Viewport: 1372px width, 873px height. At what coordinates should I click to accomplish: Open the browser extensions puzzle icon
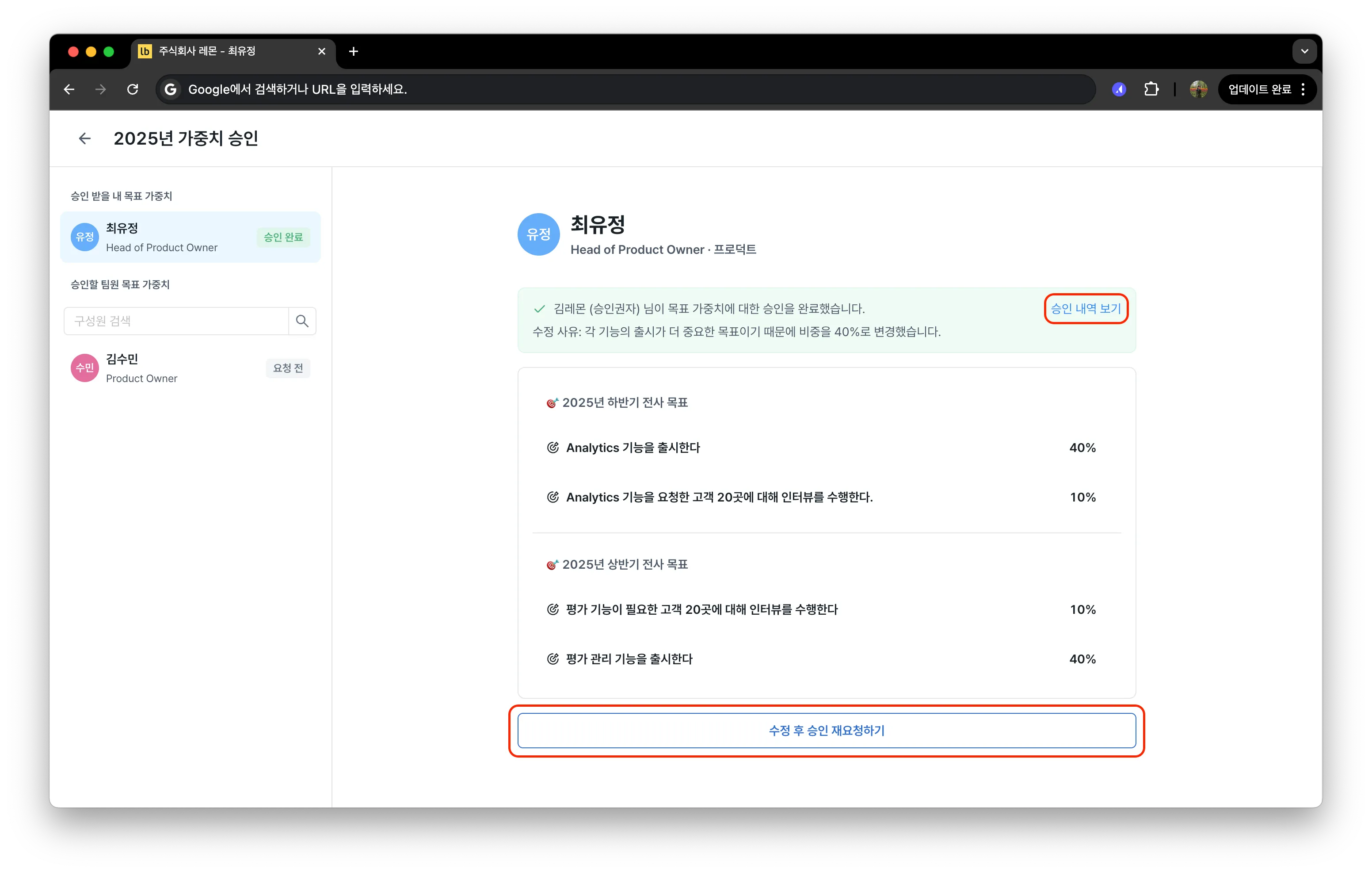(1151, 89)
